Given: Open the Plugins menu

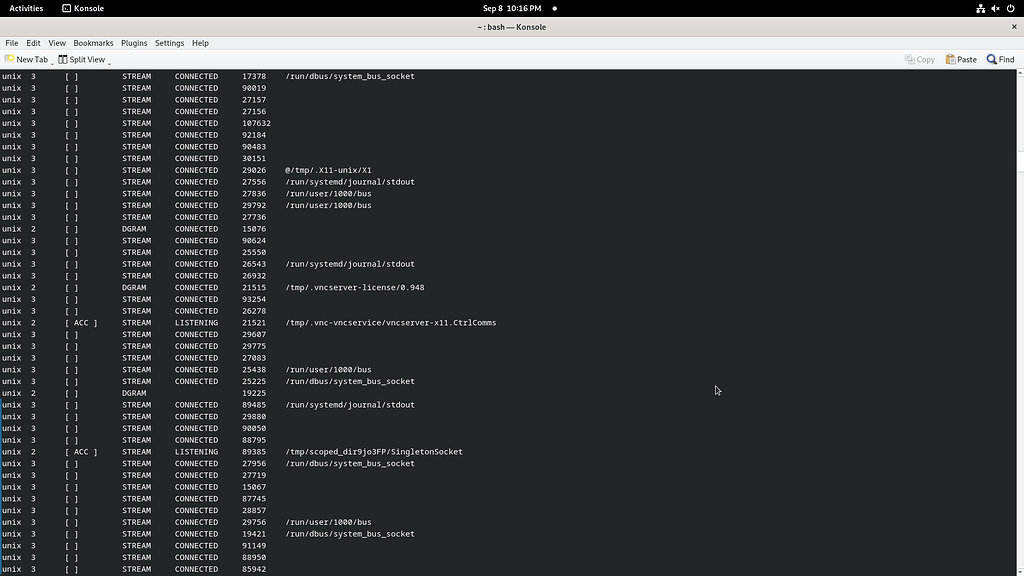Looking at the screenshot, I should coord(134,43).
